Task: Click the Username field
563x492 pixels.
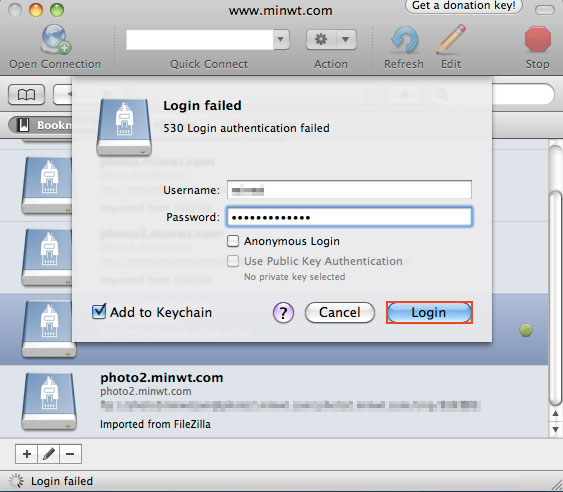Action: (349, 190)
